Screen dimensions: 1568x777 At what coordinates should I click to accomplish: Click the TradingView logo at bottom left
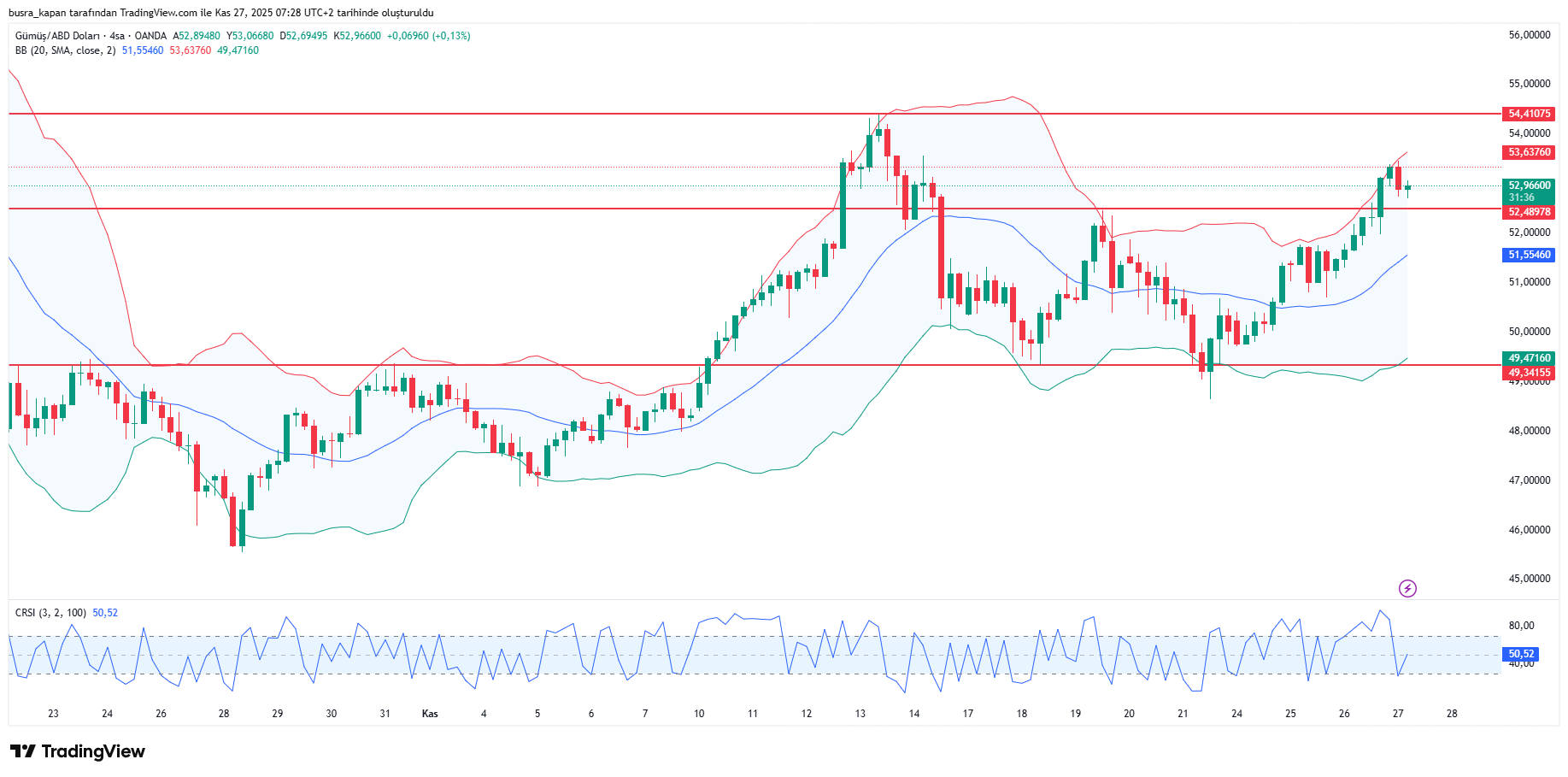coord(78,751)
